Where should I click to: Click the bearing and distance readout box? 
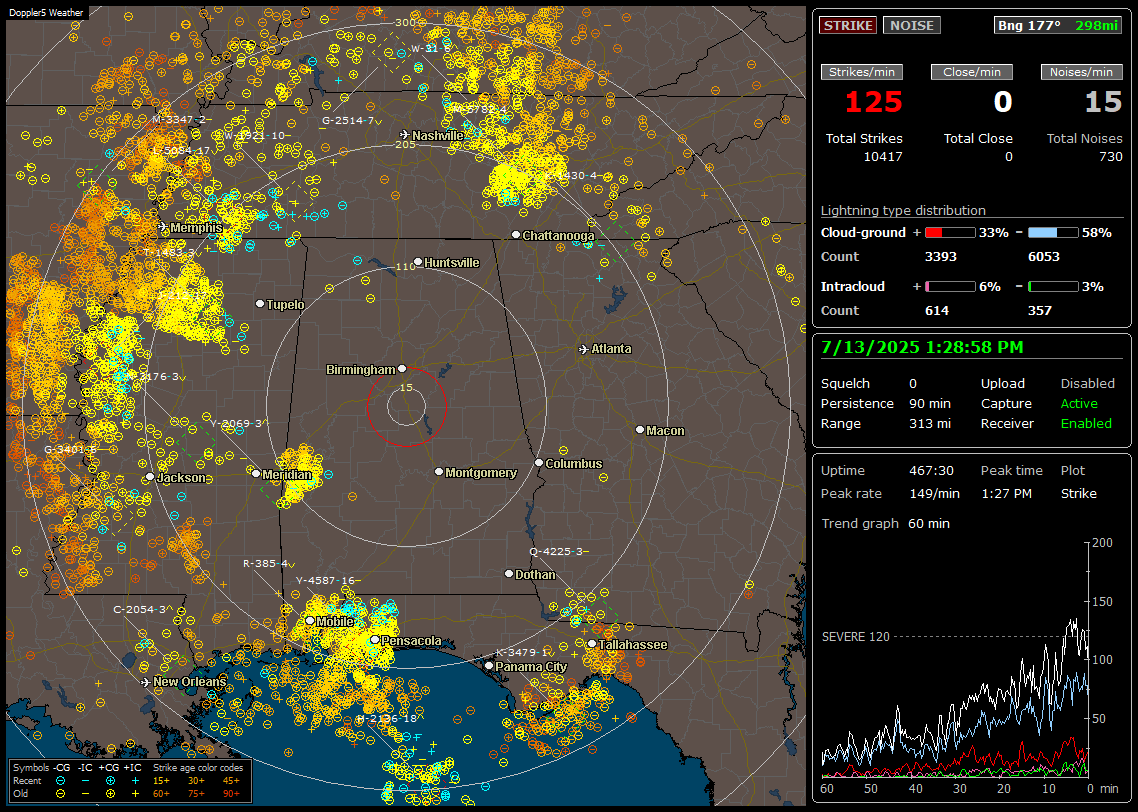click(x=1057, y=25)
